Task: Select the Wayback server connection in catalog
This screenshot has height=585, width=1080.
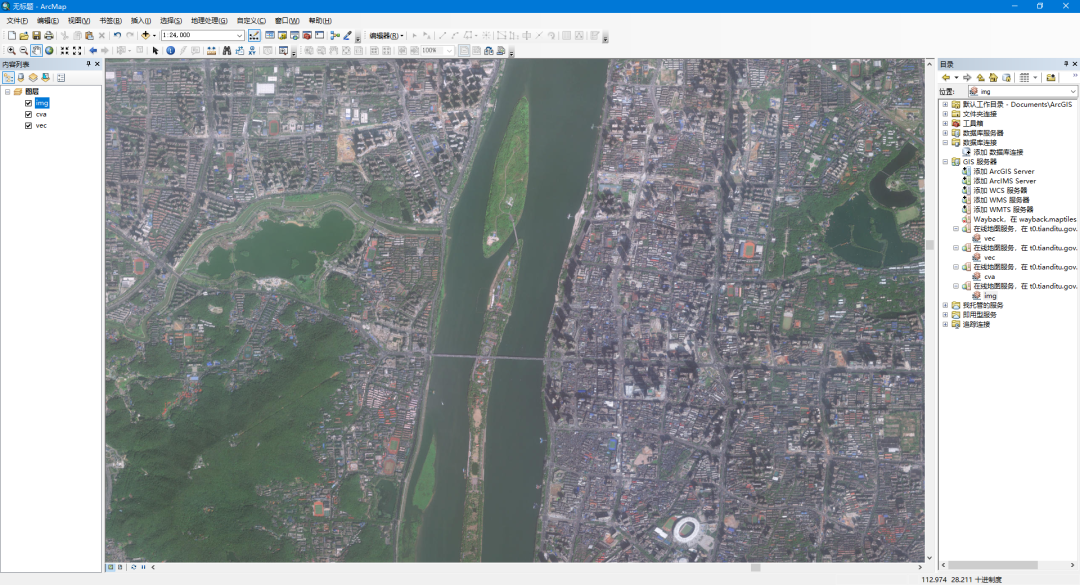Action: coord(1024,219)
